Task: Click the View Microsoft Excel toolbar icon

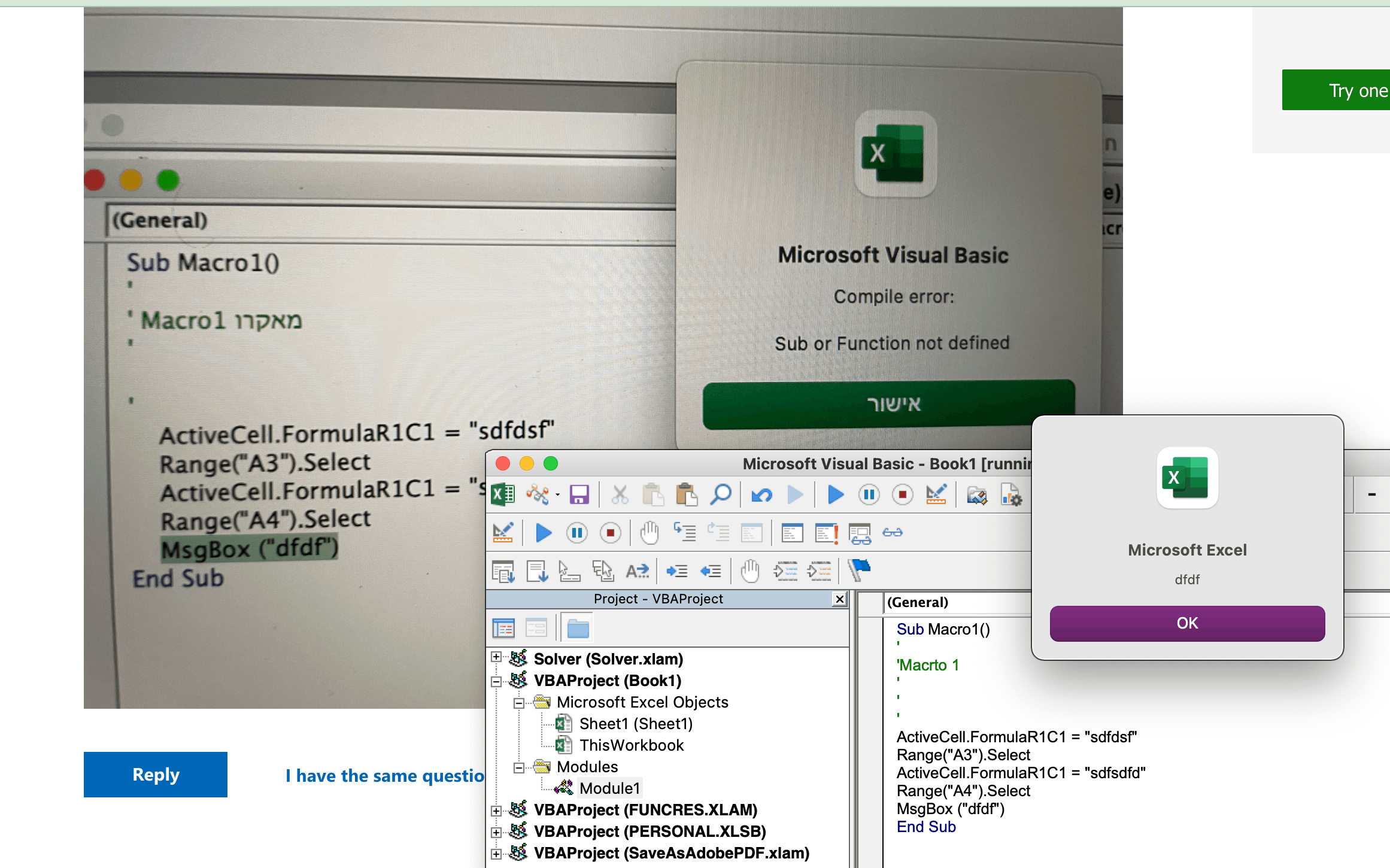Action: click(x=503, y=495)
